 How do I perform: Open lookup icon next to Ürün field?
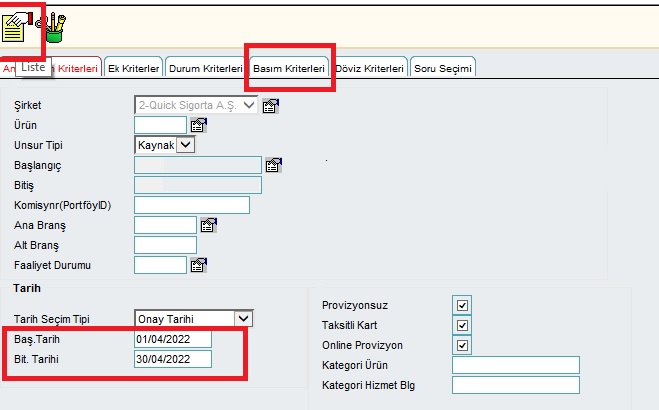pyautogui.click(x=197, y=125)
